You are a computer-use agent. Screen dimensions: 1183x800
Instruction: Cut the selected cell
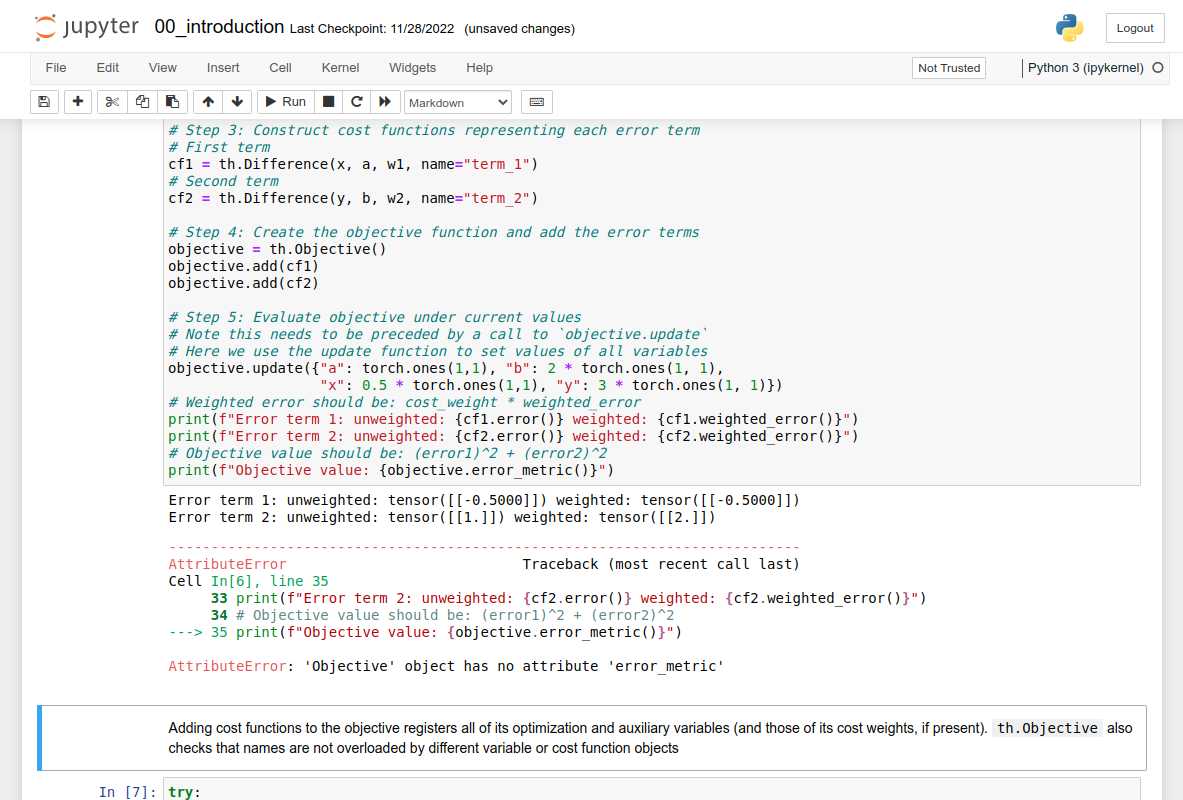(x=111, y=101)
